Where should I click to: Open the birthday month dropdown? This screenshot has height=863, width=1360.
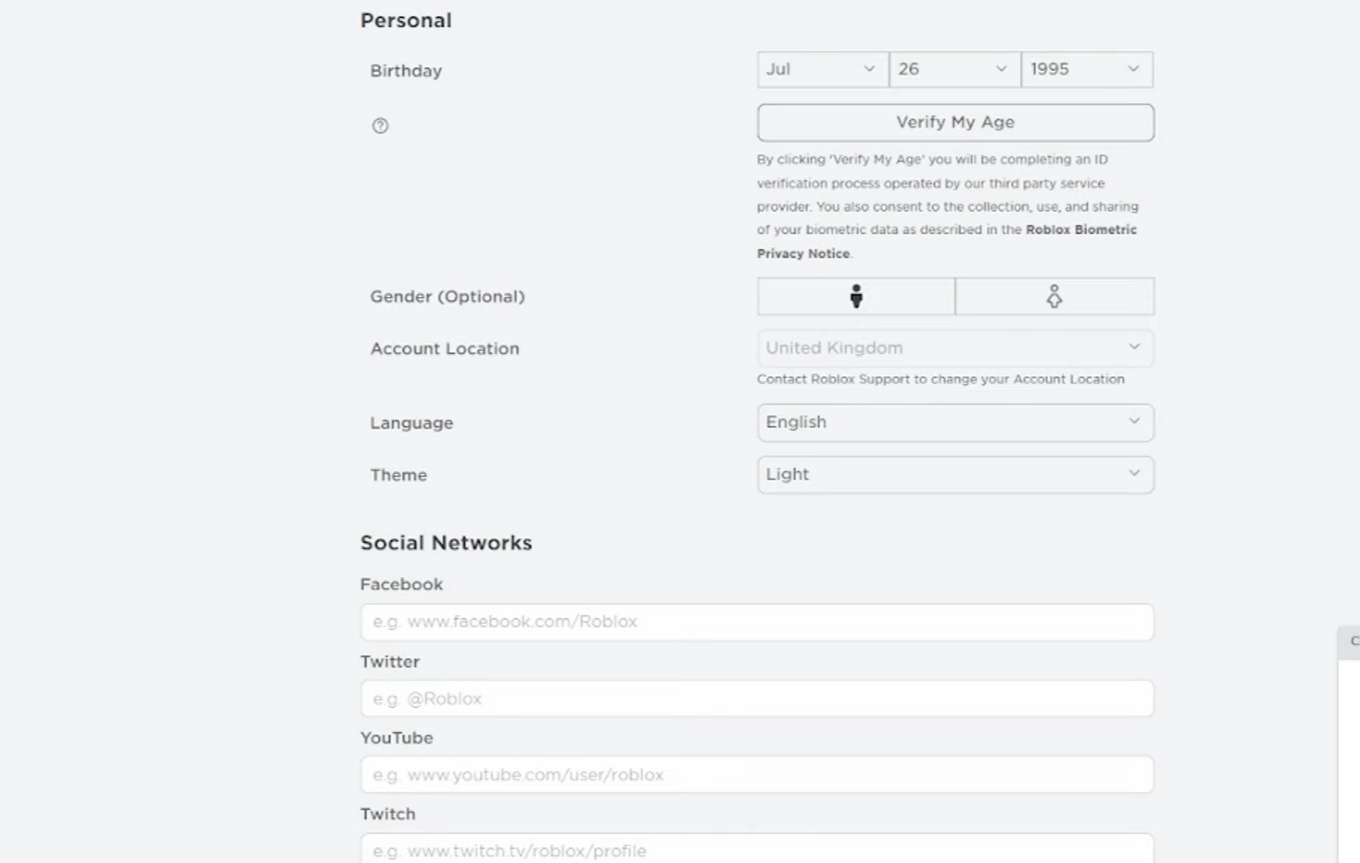(x=822, y=70)
